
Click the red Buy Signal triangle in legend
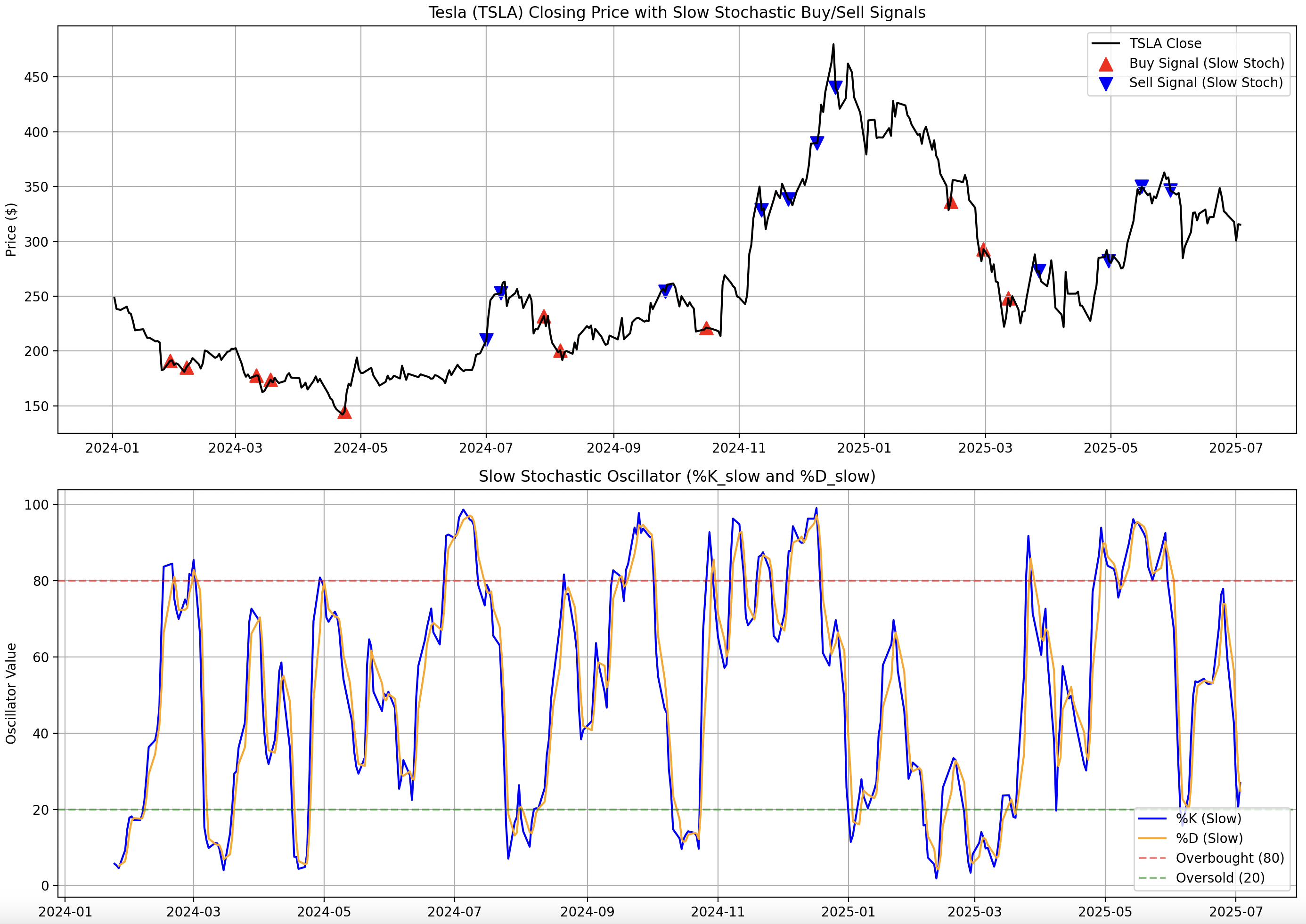click(x=1105, y=64)
